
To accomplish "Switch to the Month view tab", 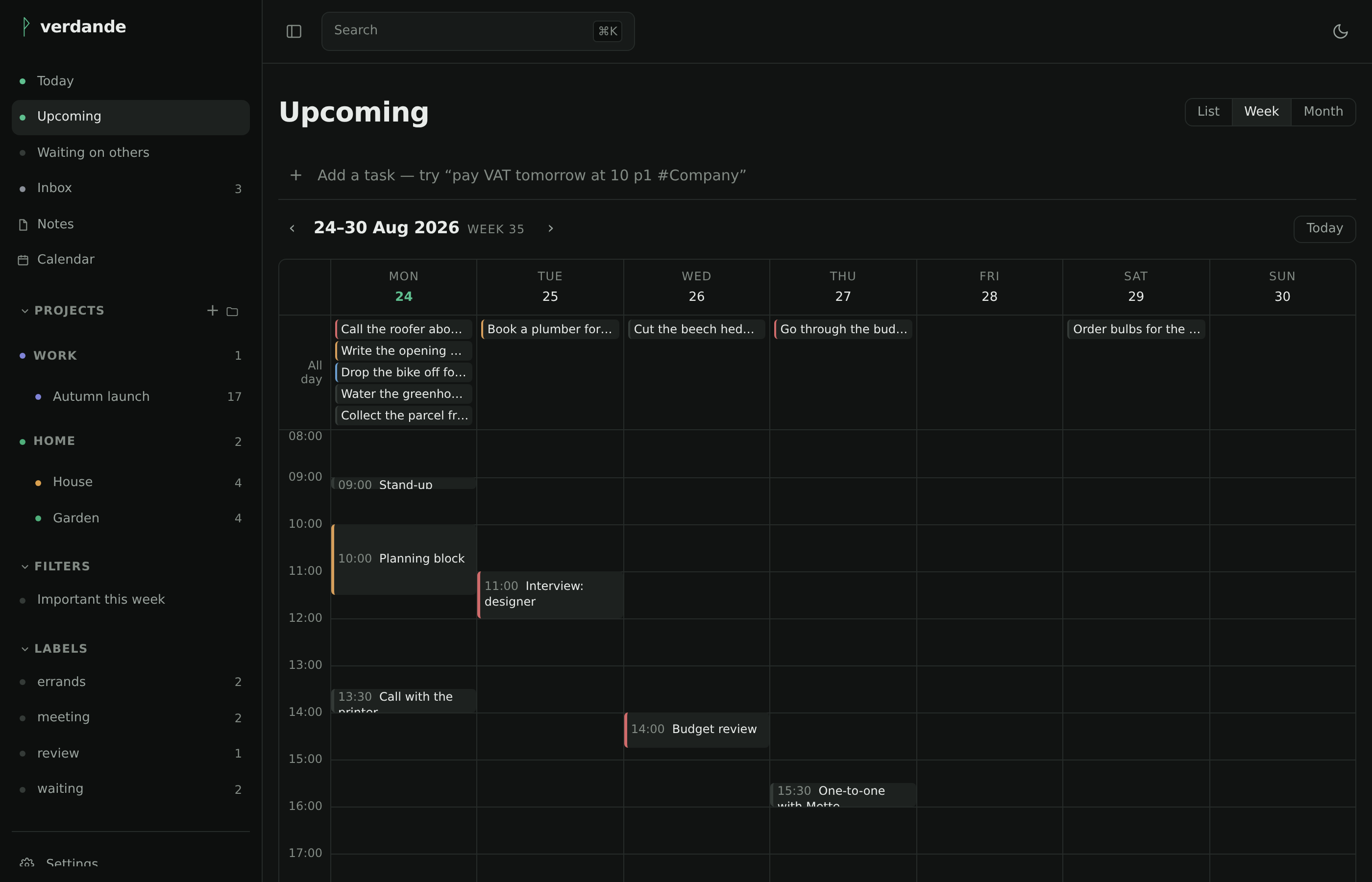I will 1323,112.
